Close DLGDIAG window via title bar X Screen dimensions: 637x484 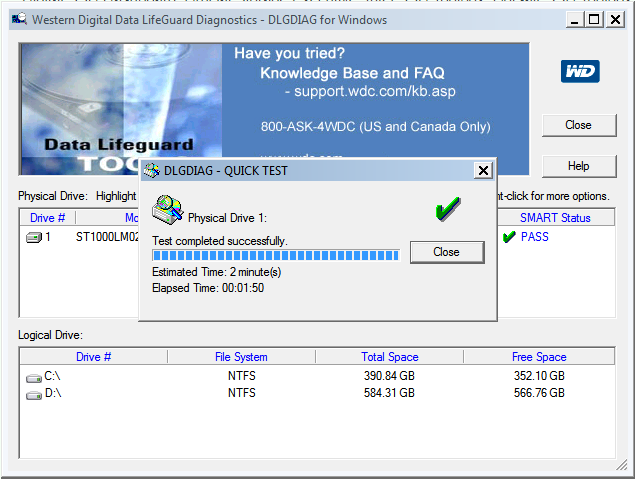615,20
